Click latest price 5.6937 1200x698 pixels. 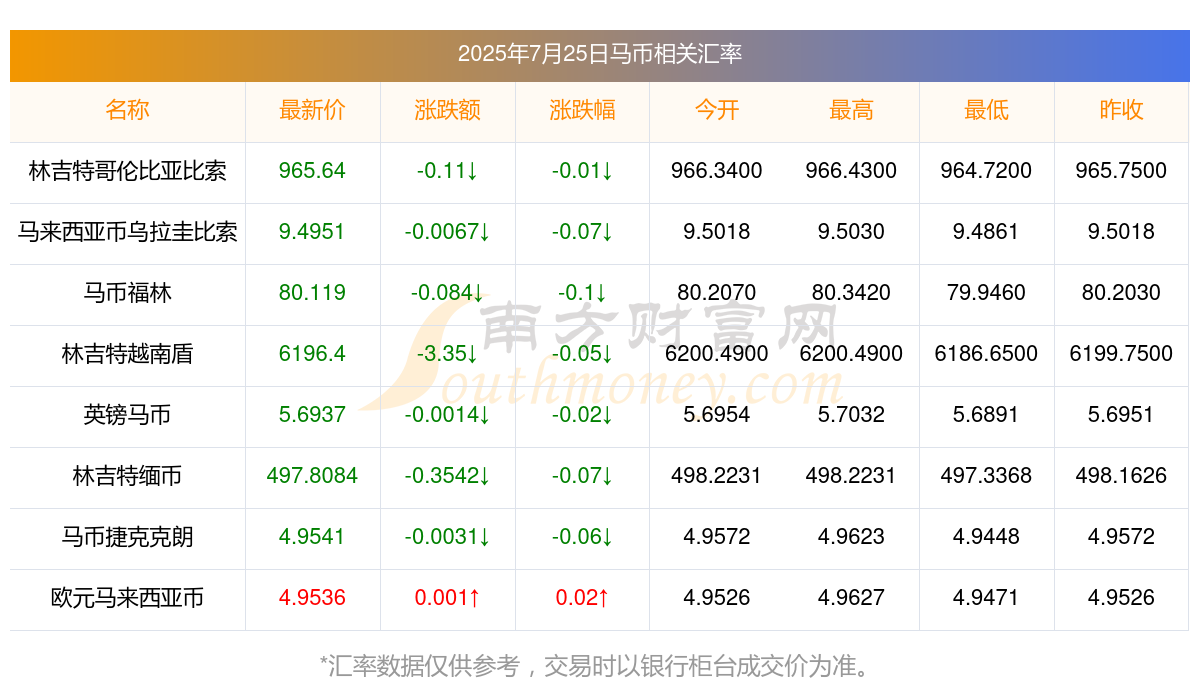312,415
